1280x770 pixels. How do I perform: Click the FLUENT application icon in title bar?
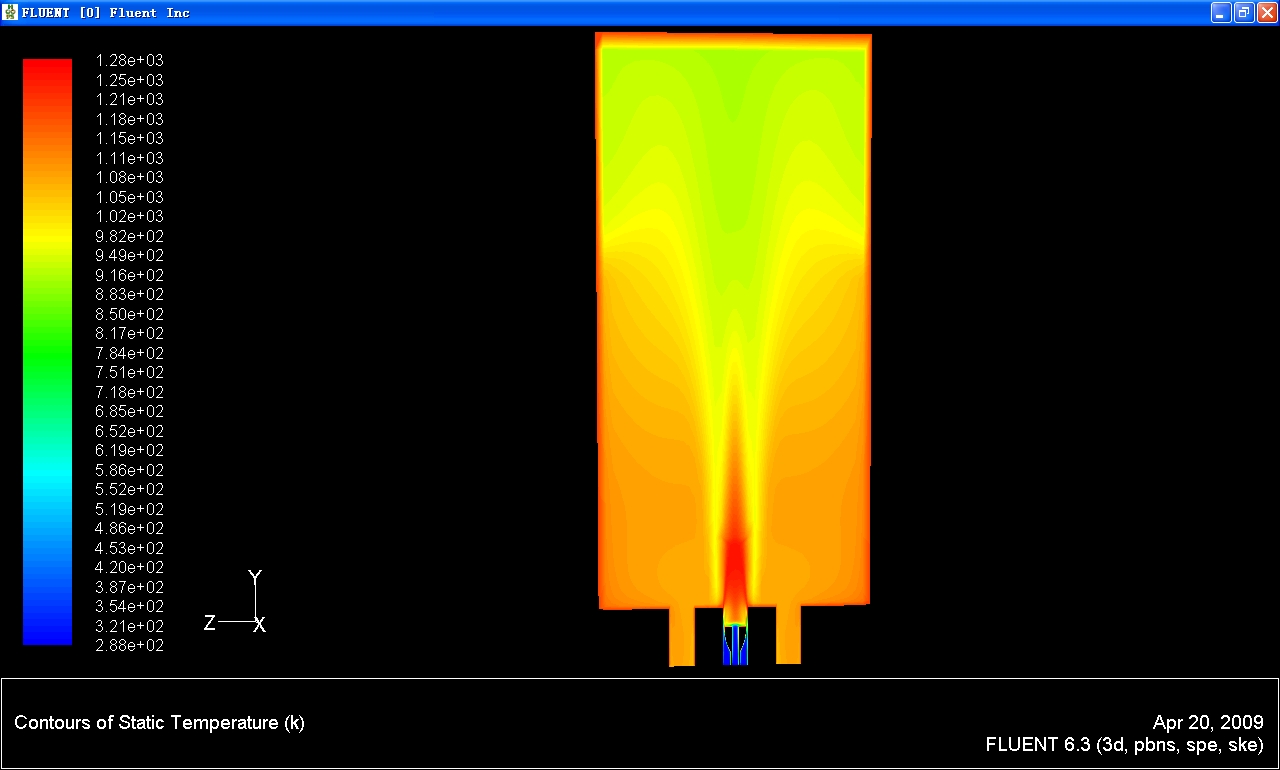(x=11, y=12)
